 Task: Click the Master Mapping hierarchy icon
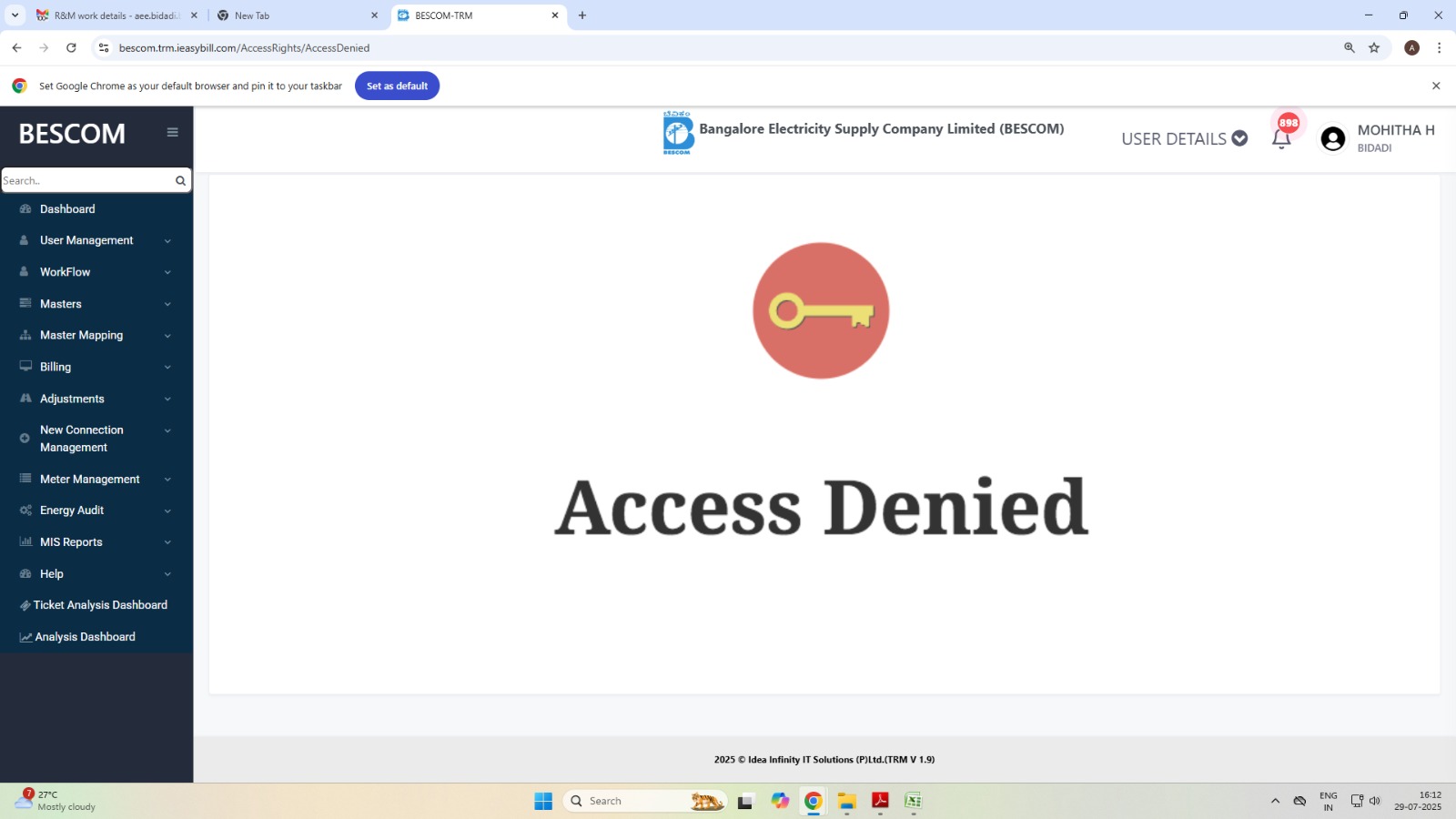tap(25, 335)
